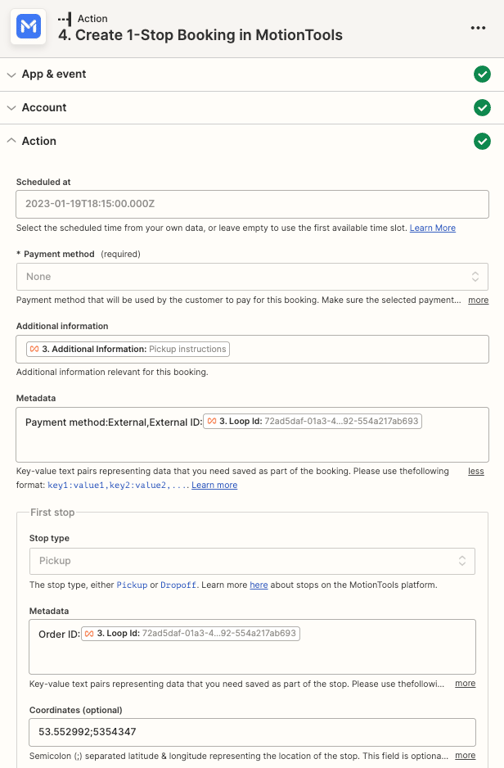Show less of booking Metadata description
Screen dimensions: 504x768
point(476,471)
